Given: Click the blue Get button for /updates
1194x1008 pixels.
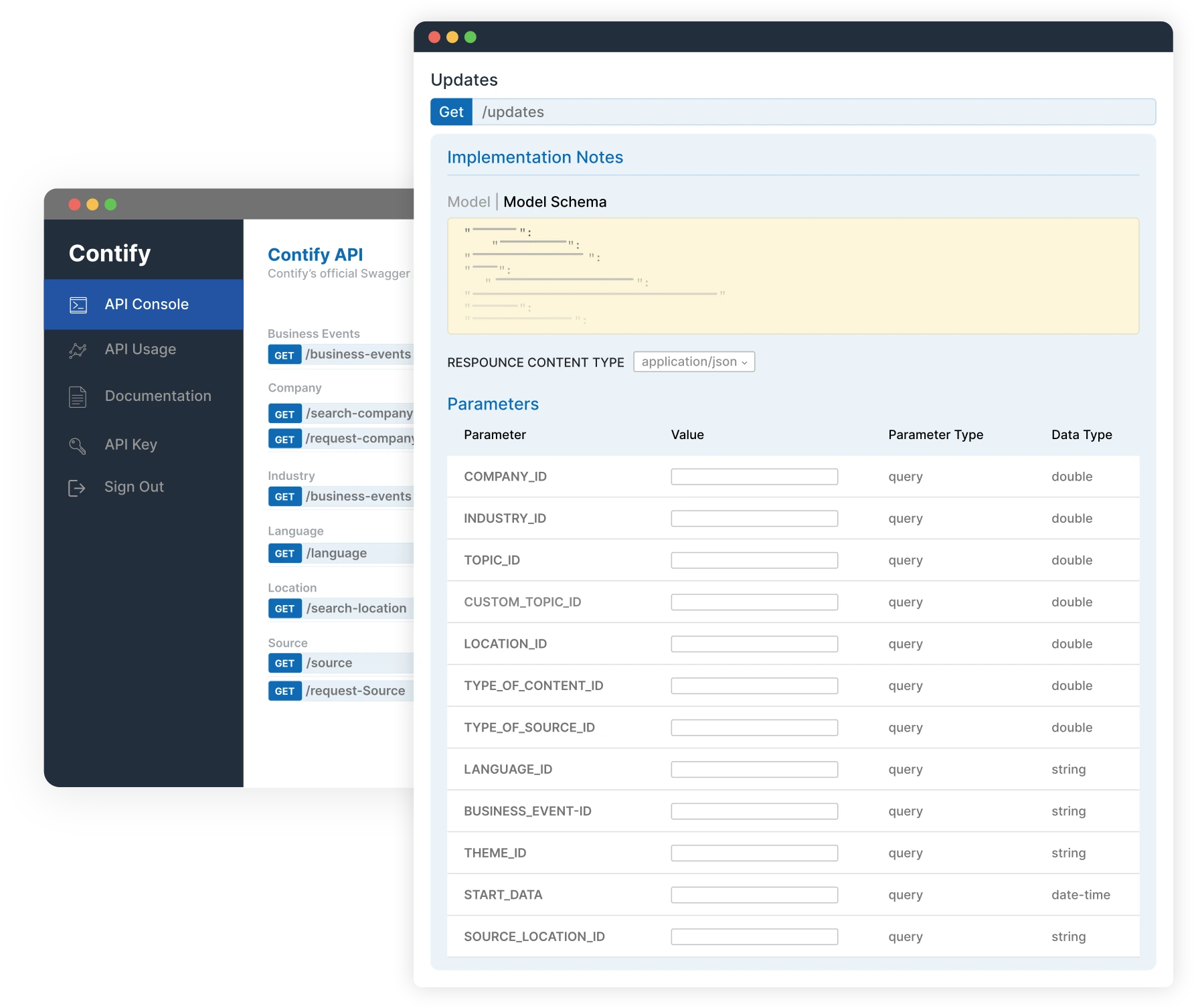Looking at the screenshot, I should 451,112.
